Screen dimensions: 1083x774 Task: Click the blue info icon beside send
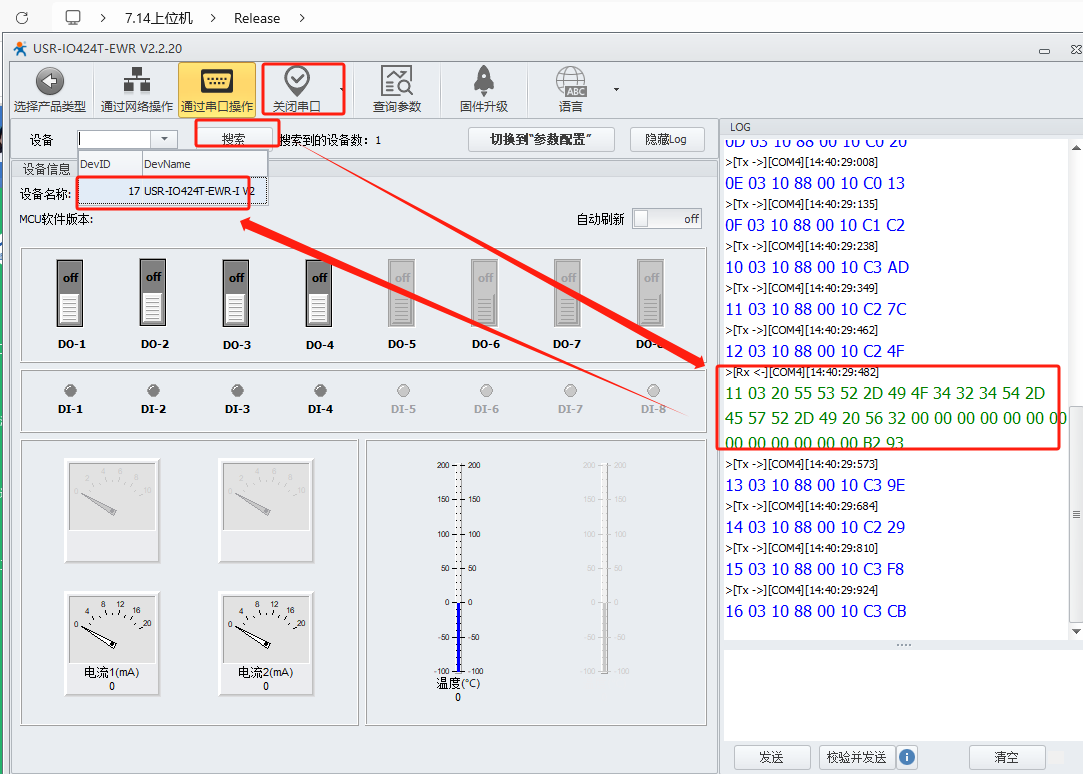[907, 757]
